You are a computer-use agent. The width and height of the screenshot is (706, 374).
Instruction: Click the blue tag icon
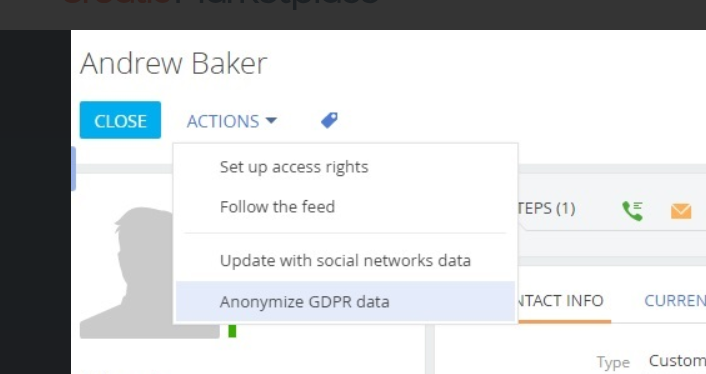pos(329,120)
